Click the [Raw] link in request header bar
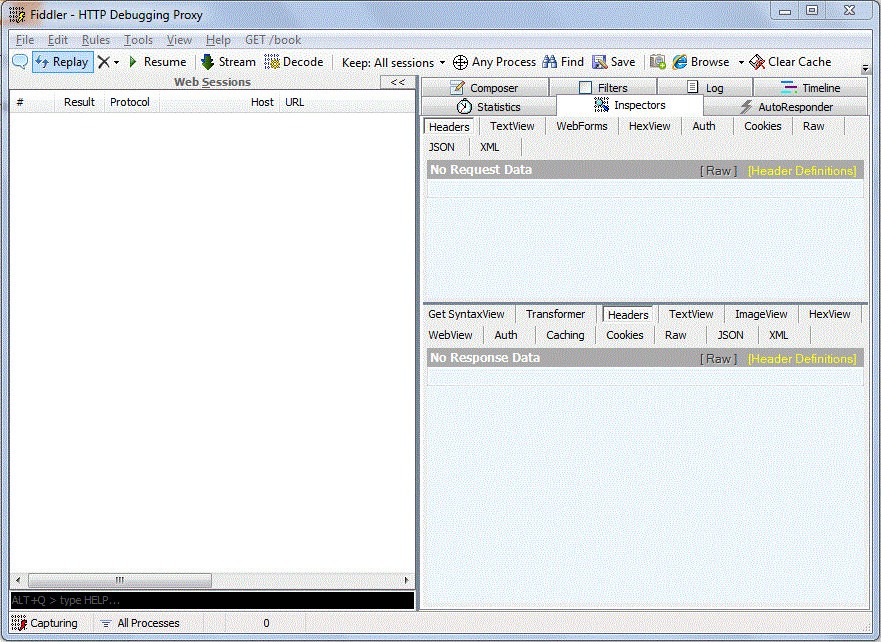Viewport: 881px width, 642px height. click(x=719, y=171)
